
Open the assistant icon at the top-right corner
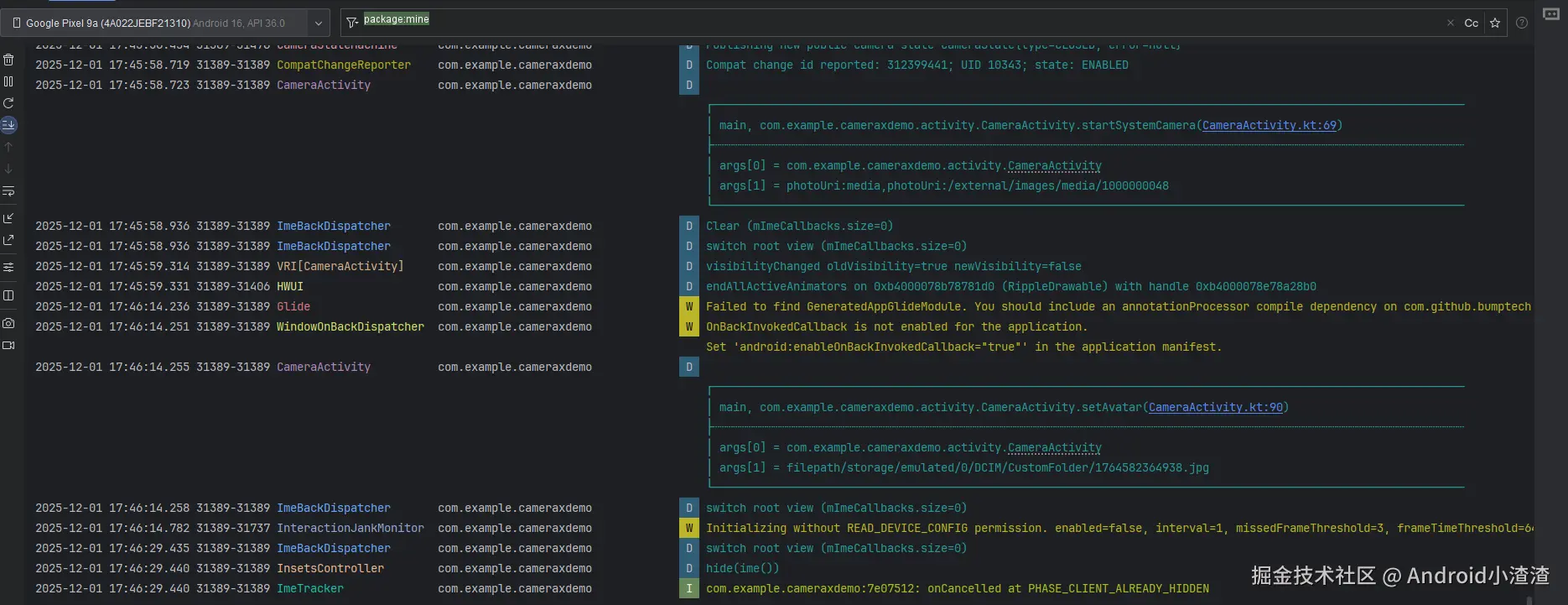click(1551, 14)
